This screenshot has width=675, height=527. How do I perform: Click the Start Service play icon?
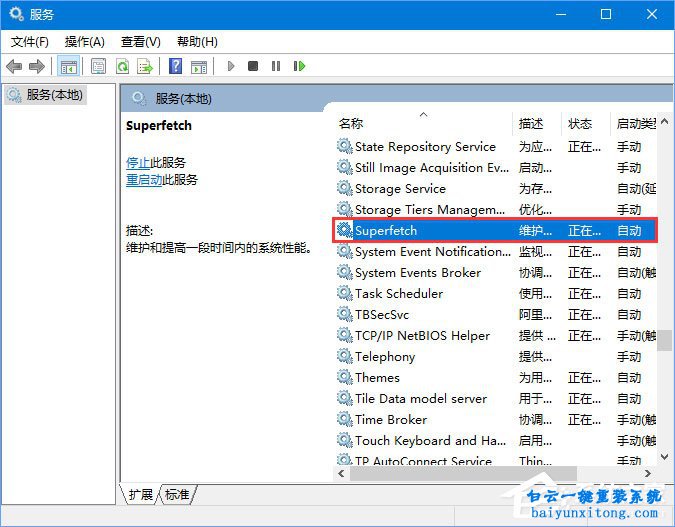(x=231, y=66)
